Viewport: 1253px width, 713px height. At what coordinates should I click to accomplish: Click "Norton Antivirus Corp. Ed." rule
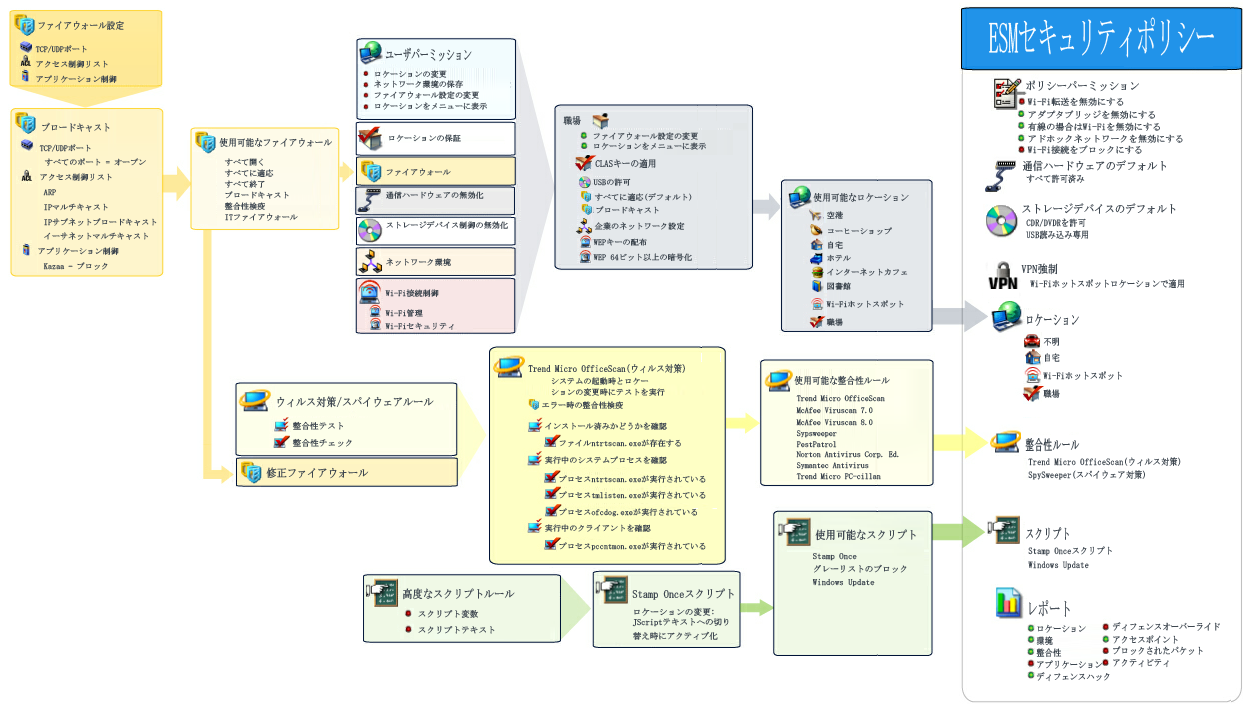tap(847, 455)
